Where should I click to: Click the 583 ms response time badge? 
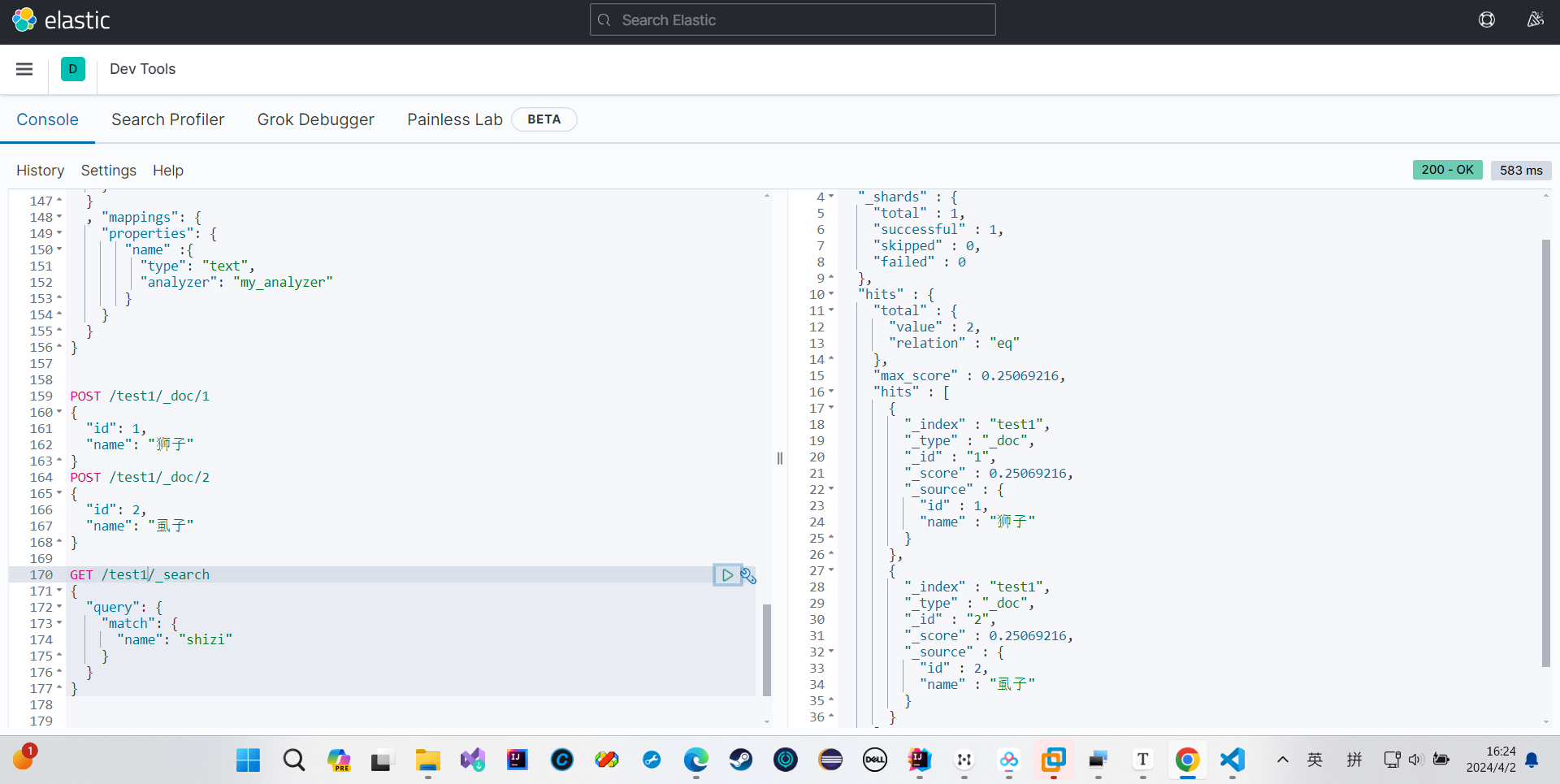pos(1521,171)
